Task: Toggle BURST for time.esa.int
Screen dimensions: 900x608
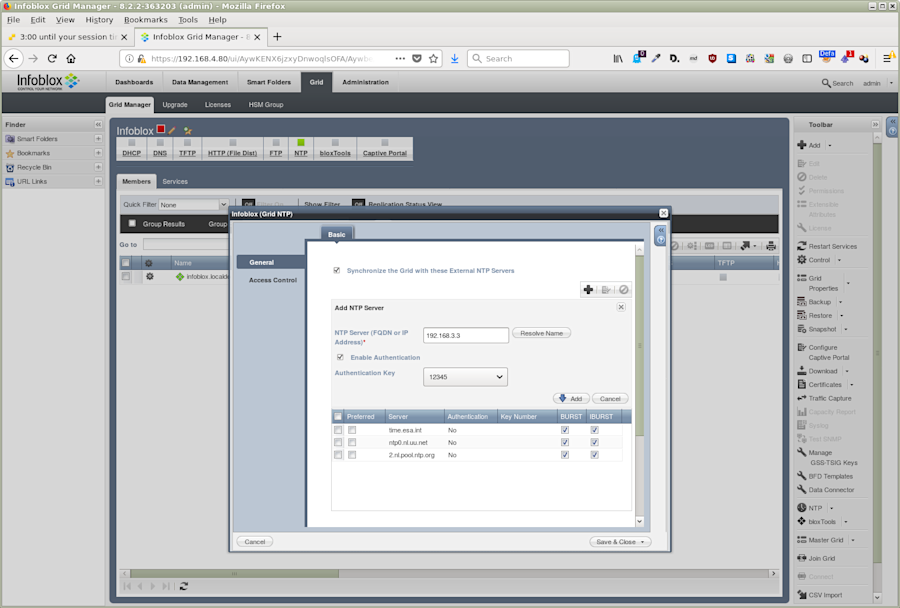Action: click(565, 430)
